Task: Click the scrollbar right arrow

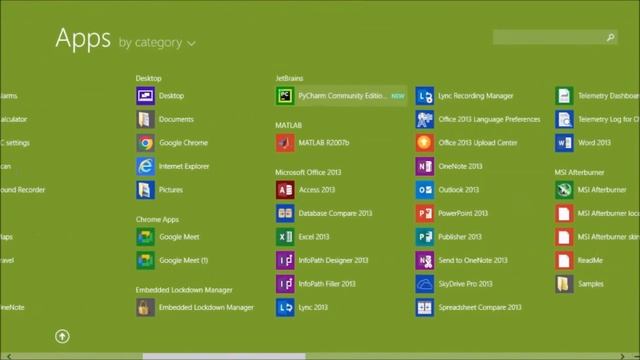Action: click(x=622, y=356)
